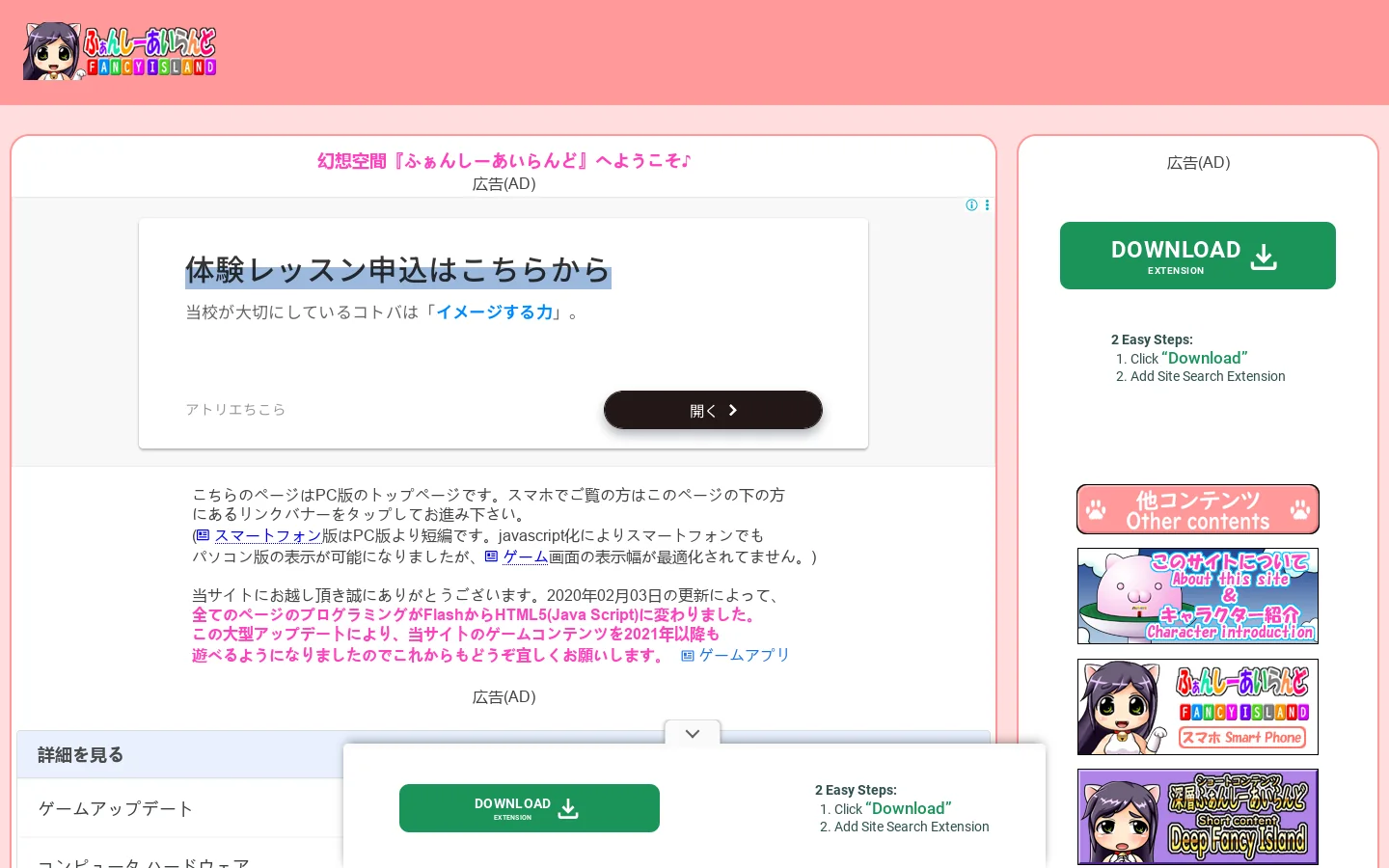Collapse the bottom download banner with chevron
This screenshot has height=868, width=1389.
[693, 733]
